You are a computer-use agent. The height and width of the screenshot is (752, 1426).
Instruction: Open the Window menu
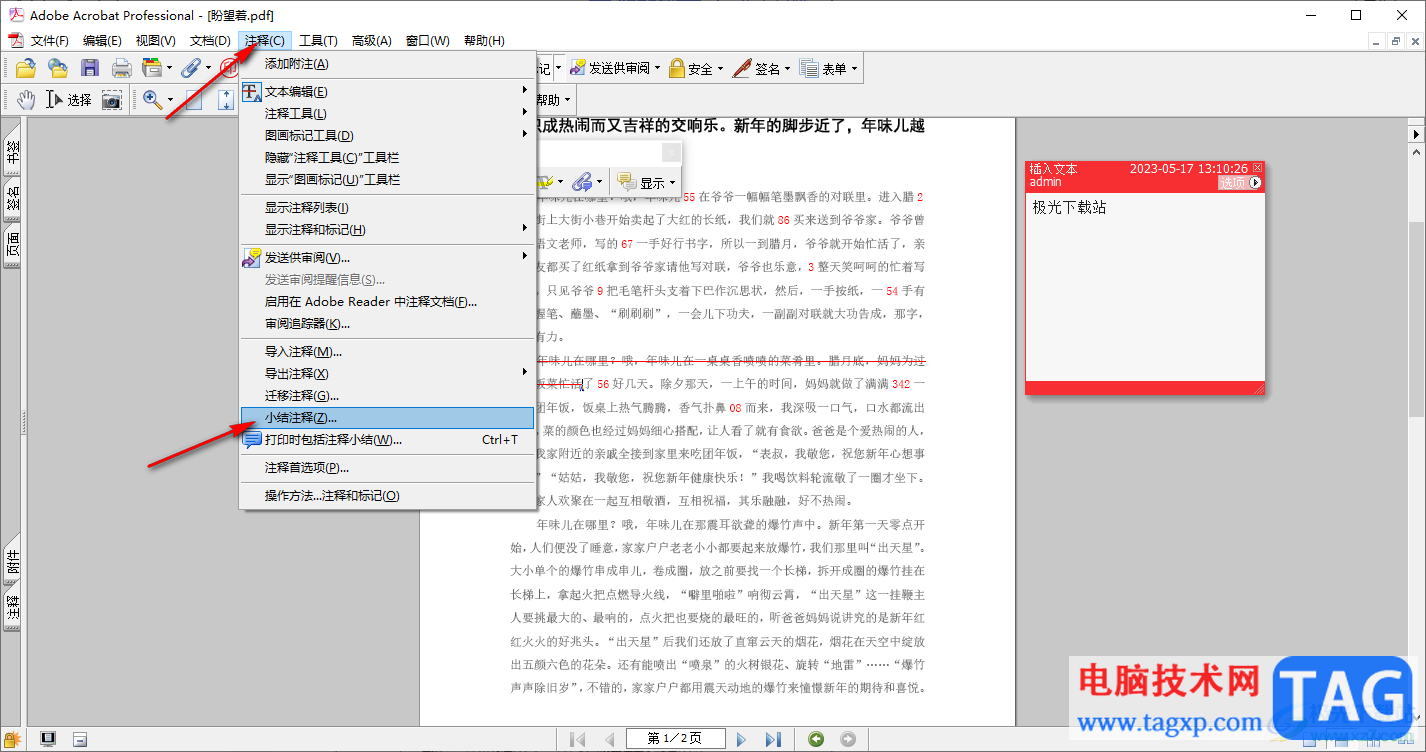427,41
